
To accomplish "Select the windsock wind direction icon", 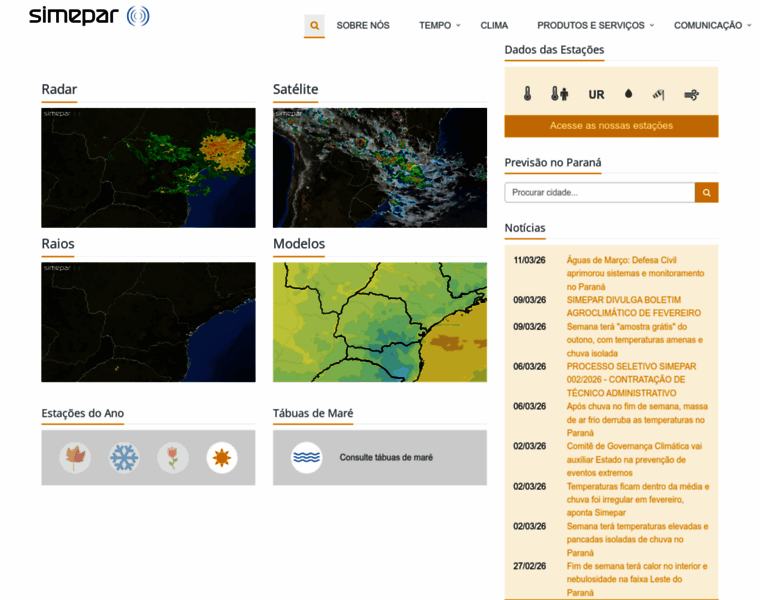I will tap(658, 94).
